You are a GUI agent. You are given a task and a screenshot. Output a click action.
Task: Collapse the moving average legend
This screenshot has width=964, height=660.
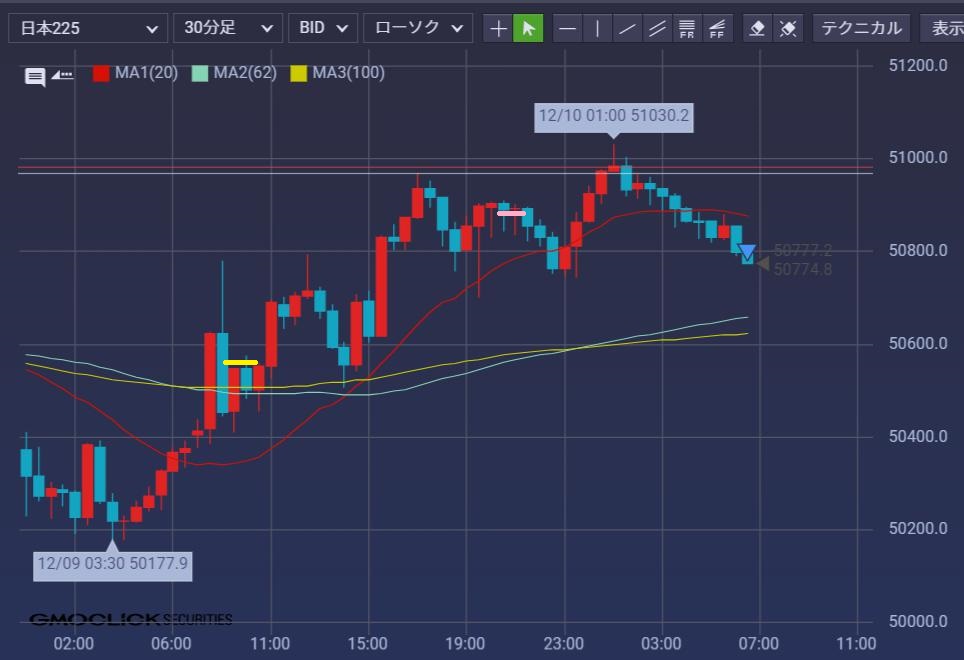63,74
